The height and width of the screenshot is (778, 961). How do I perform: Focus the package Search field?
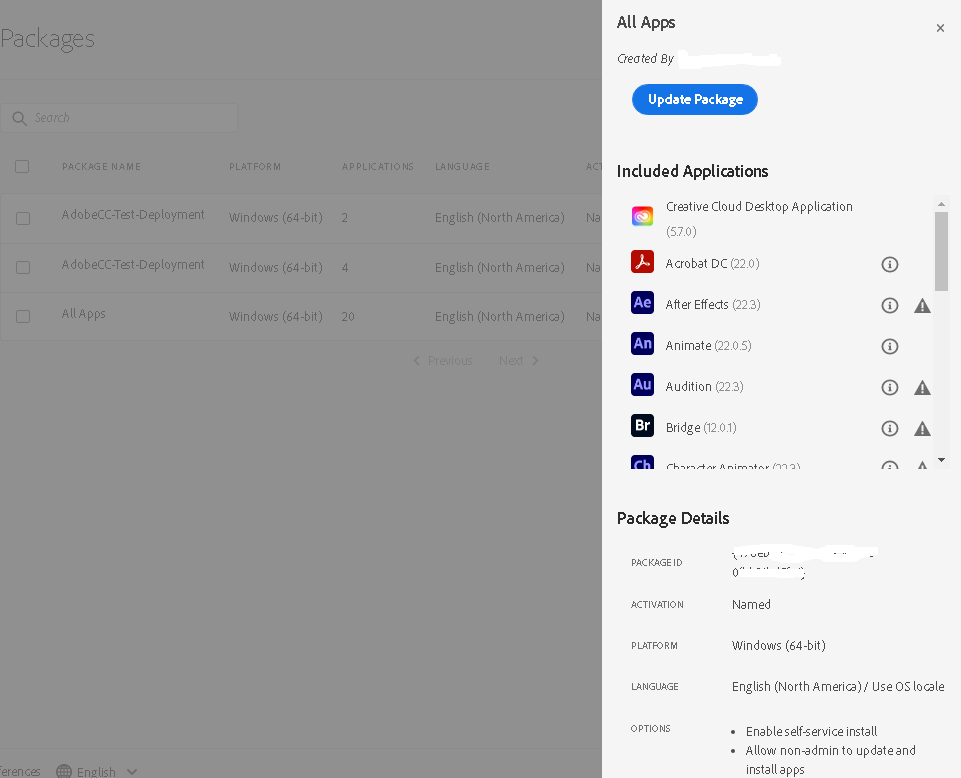[119, 118]
